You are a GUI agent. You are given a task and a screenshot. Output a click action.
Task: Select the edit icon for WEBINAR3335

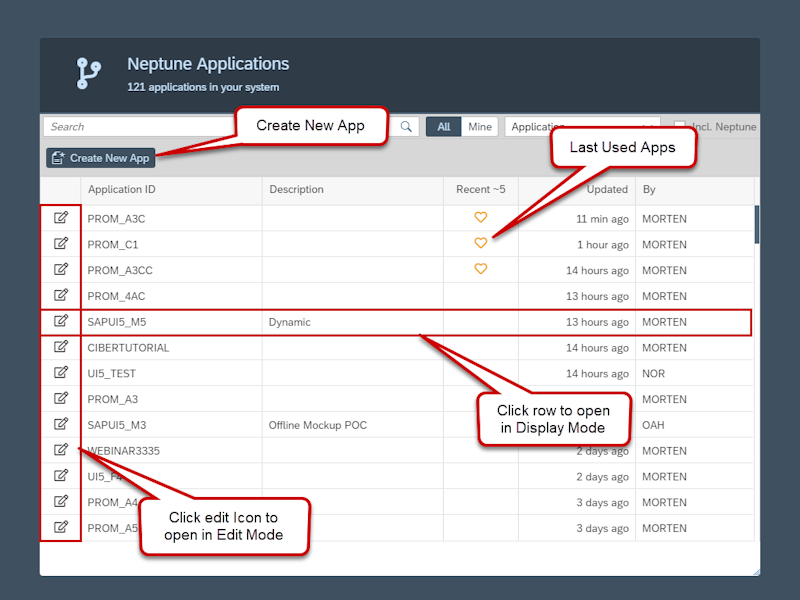click(62, 450)
